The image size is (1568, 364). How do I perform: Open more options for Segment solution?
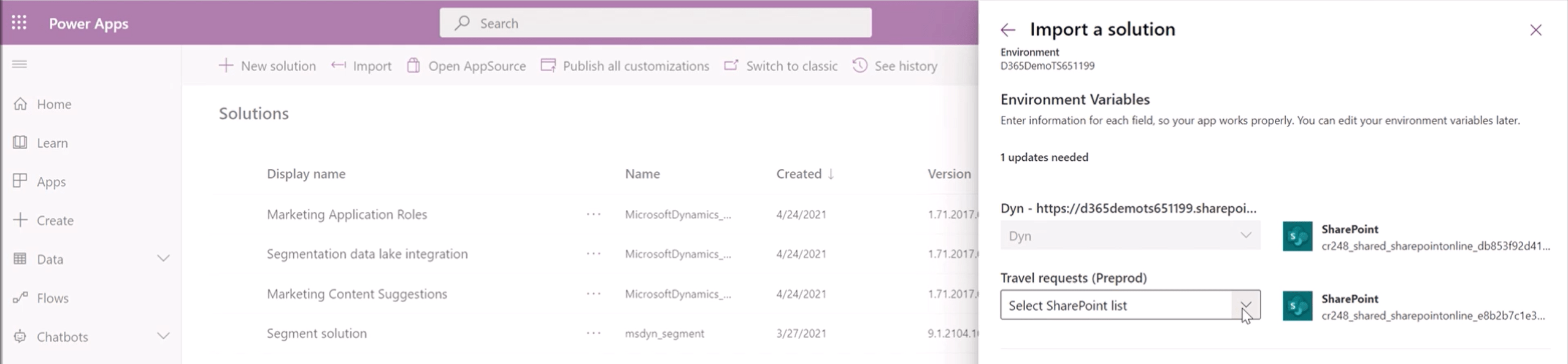pyautogui.click(x=593, y=333)
